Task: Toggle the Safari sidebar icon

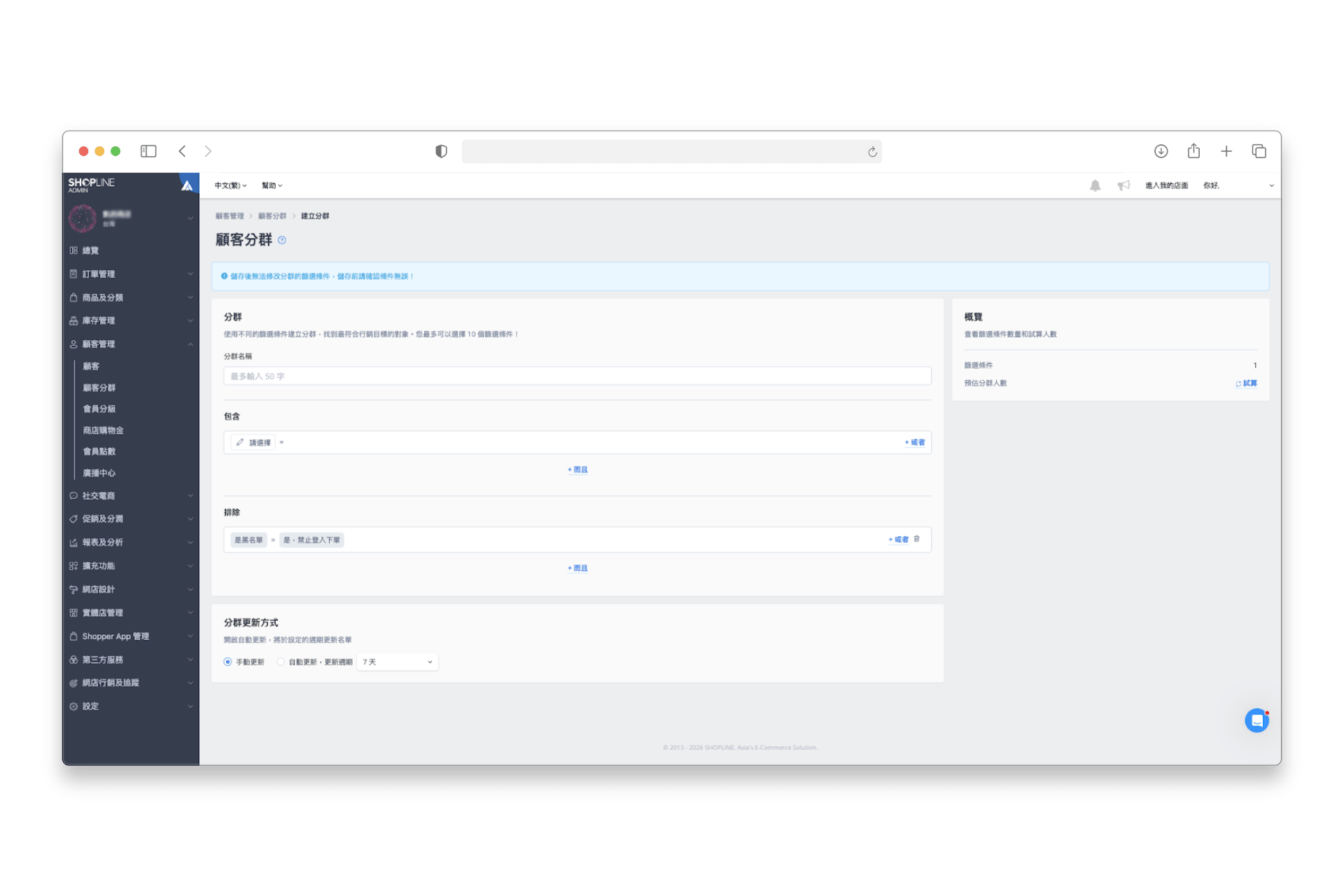Action: pyautogui.click(x=148, y=151)
